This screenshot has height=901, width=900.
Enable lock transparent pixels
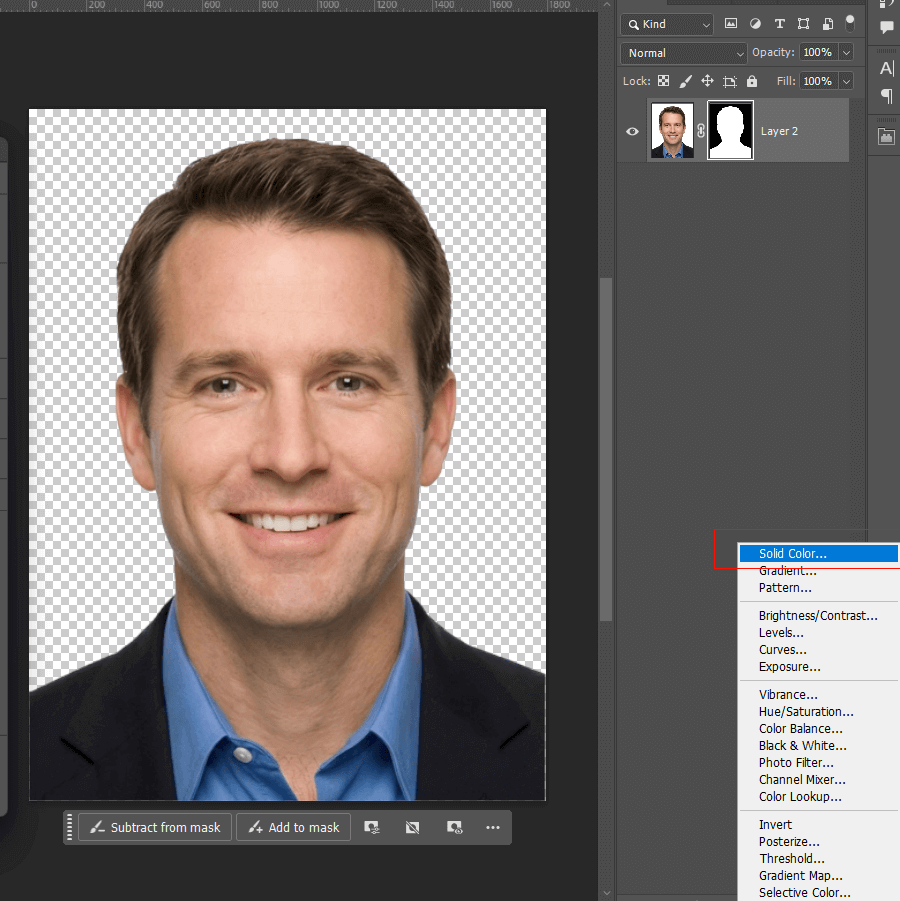[664, 81]
